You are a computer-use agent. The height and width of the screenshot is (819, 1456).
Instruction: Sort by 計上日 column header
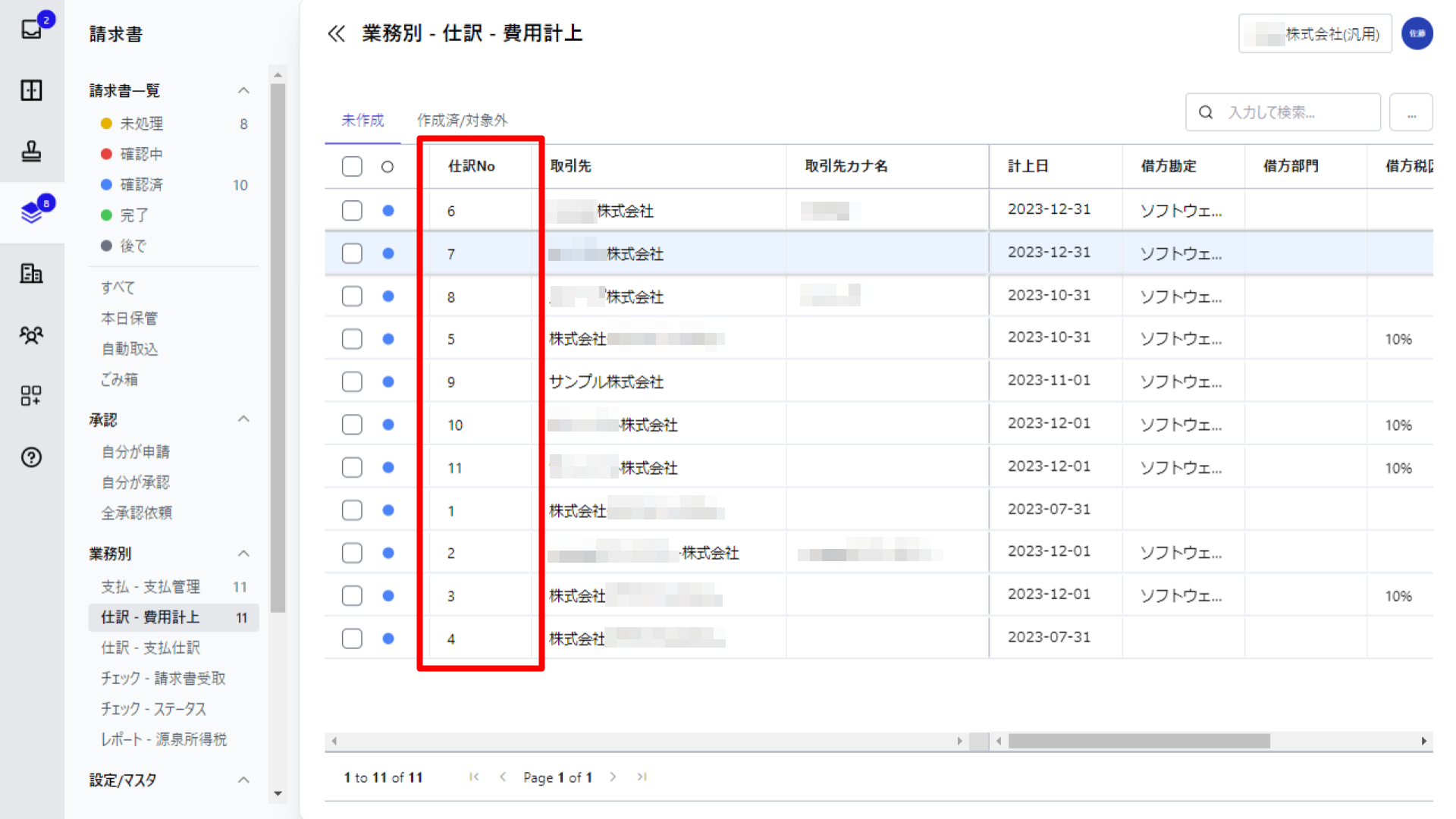point(1028,166)
